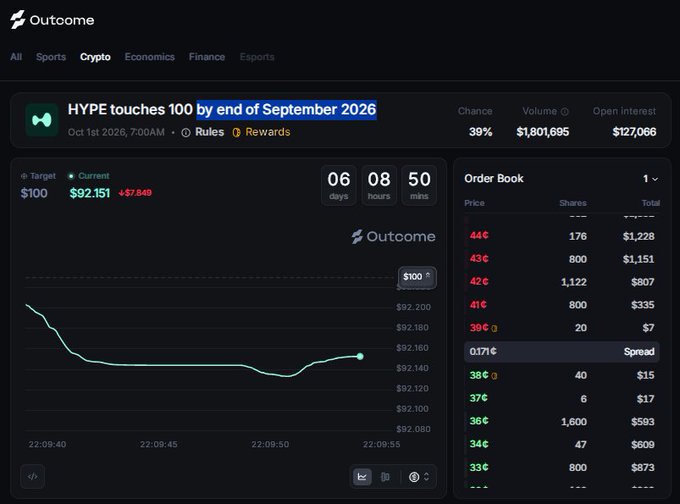
Task: Open the Rules link
Action: [x=209, y=132]
